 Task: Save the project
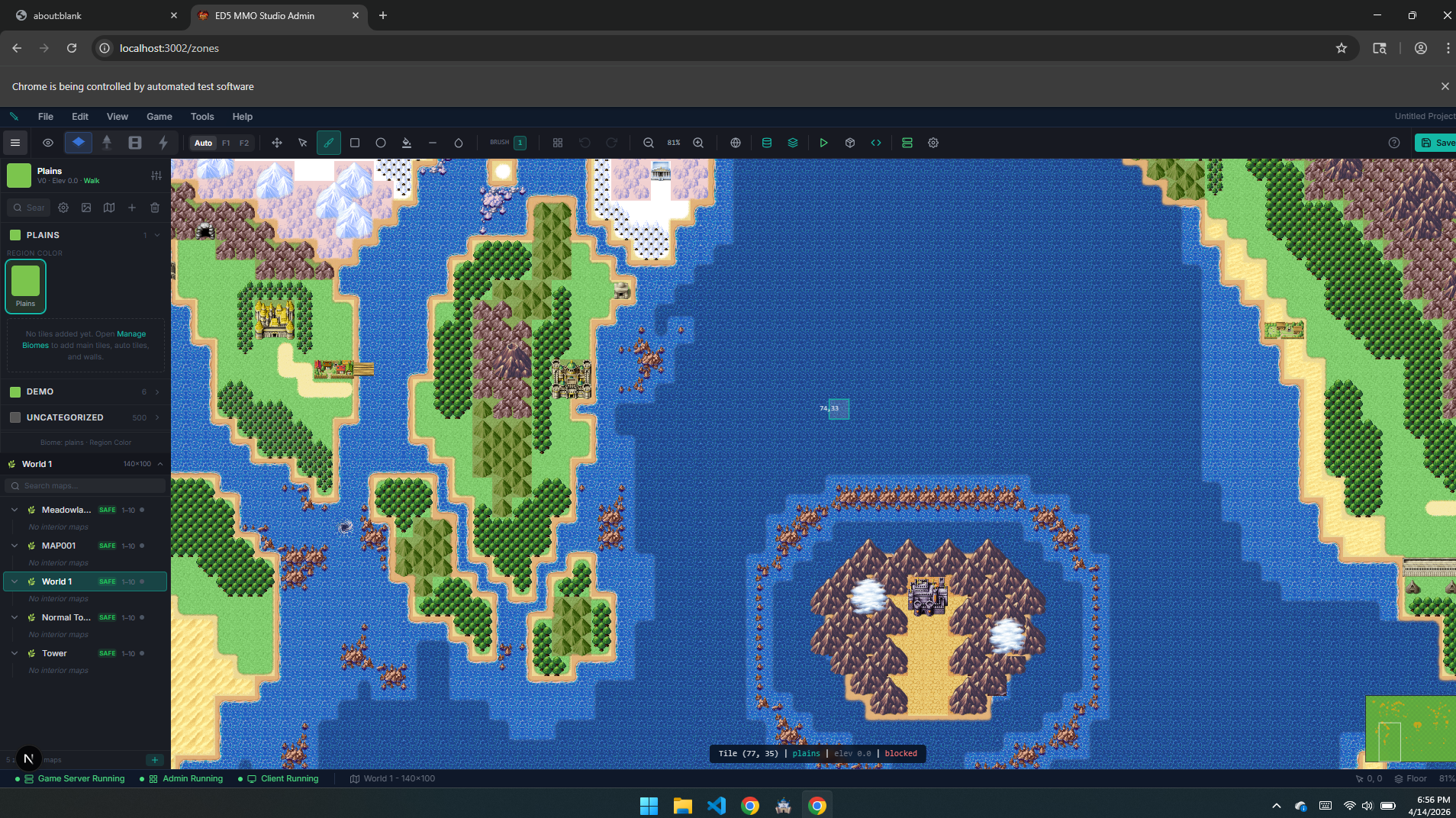(x=1436, y=143)
